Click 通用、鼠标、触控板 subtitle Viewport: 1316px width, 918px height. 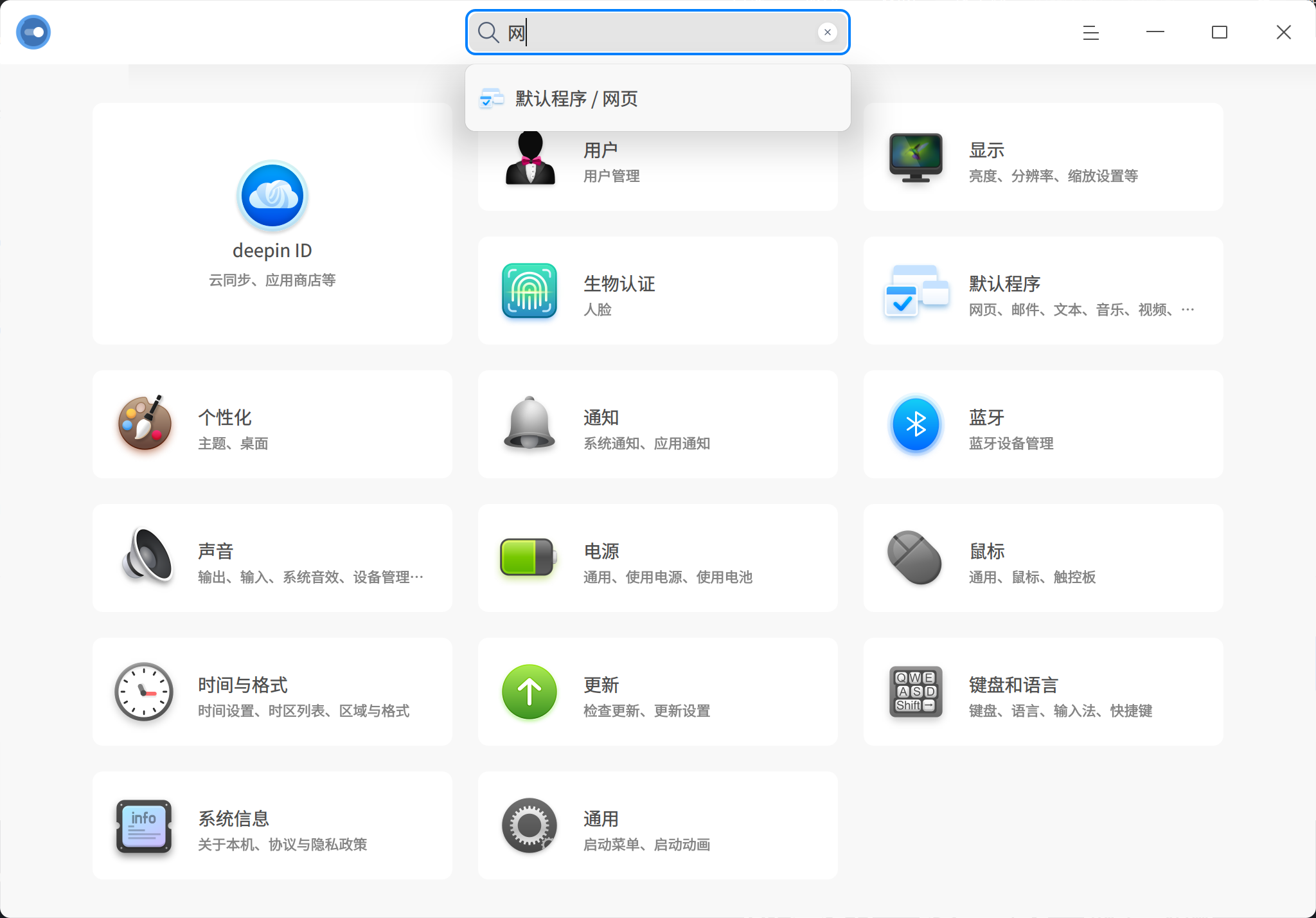coord(1033,577)
